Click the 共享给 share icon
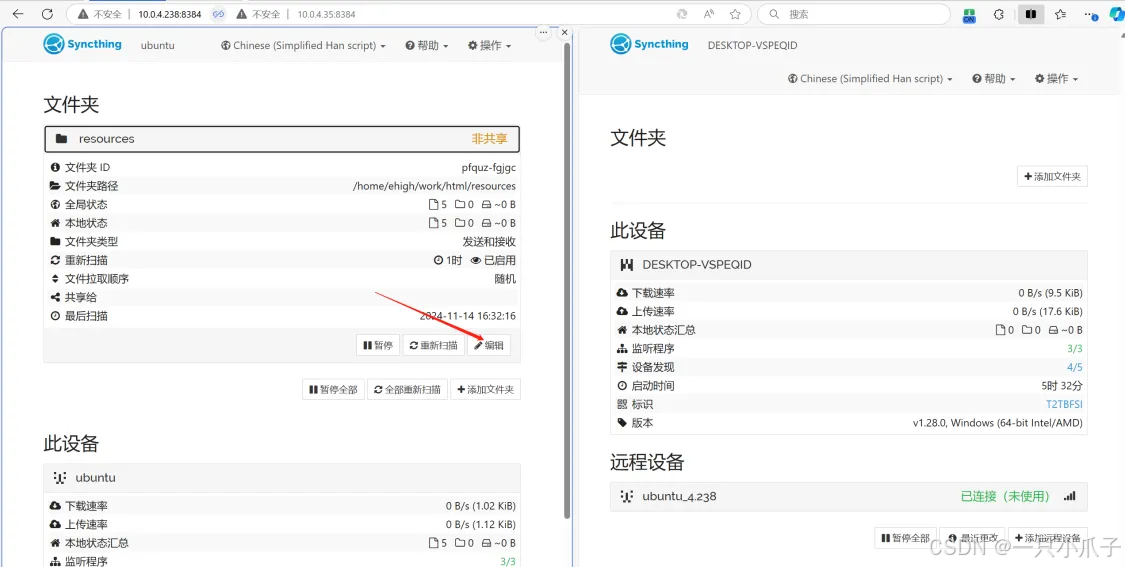1125x567 pixels. tap(55, 297)
